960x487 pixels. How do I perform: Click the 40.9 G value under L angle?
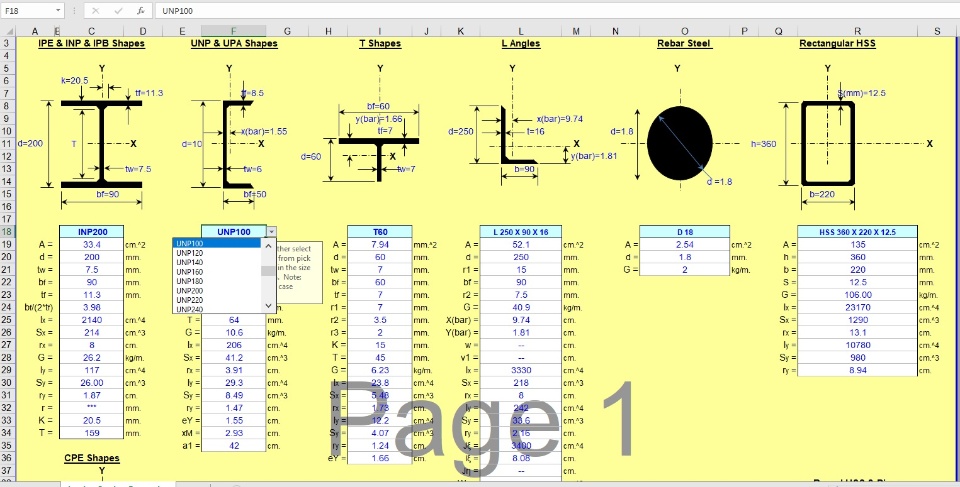coord(521,308)
